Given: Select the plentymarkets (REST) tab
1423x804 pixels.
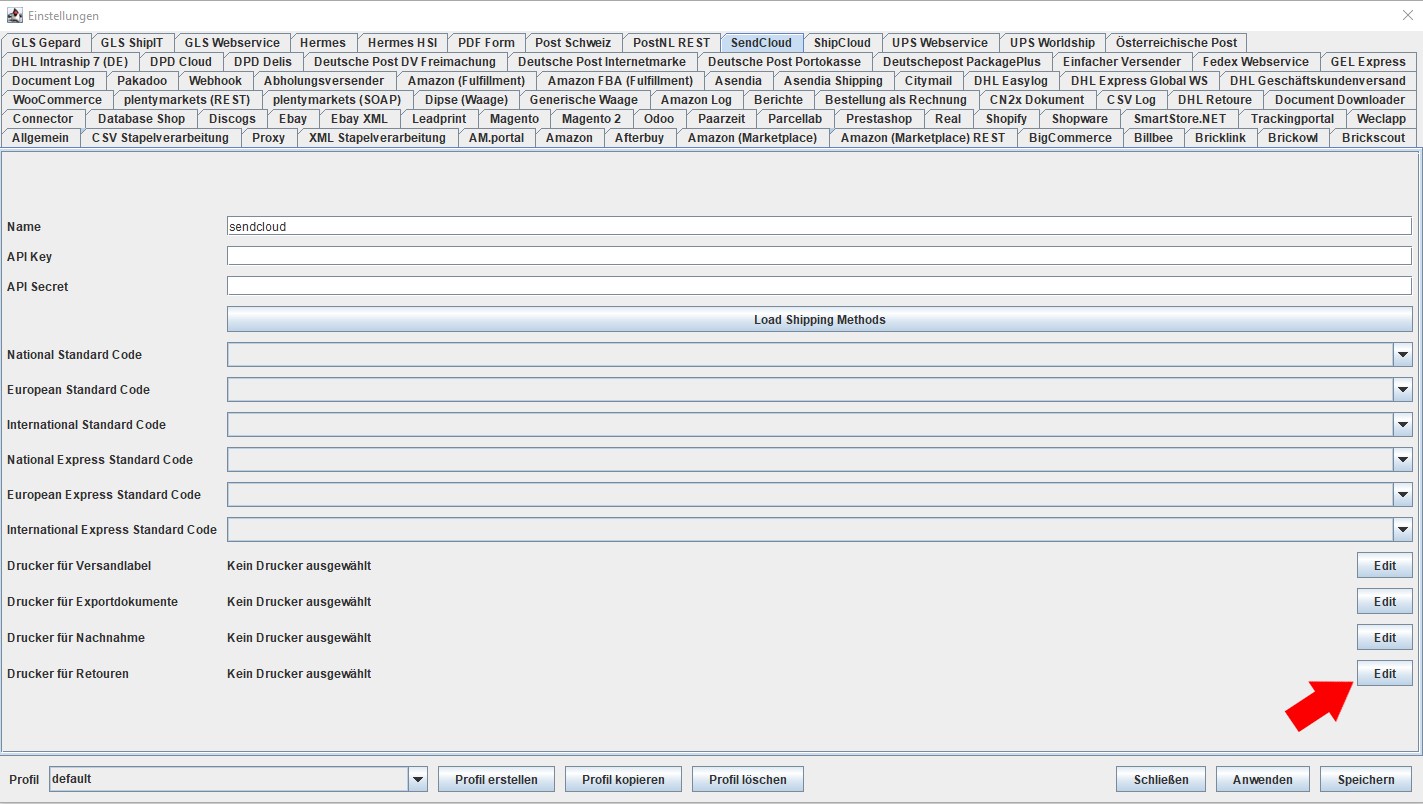Looking at the screenshot, I should tap(188, 100).
